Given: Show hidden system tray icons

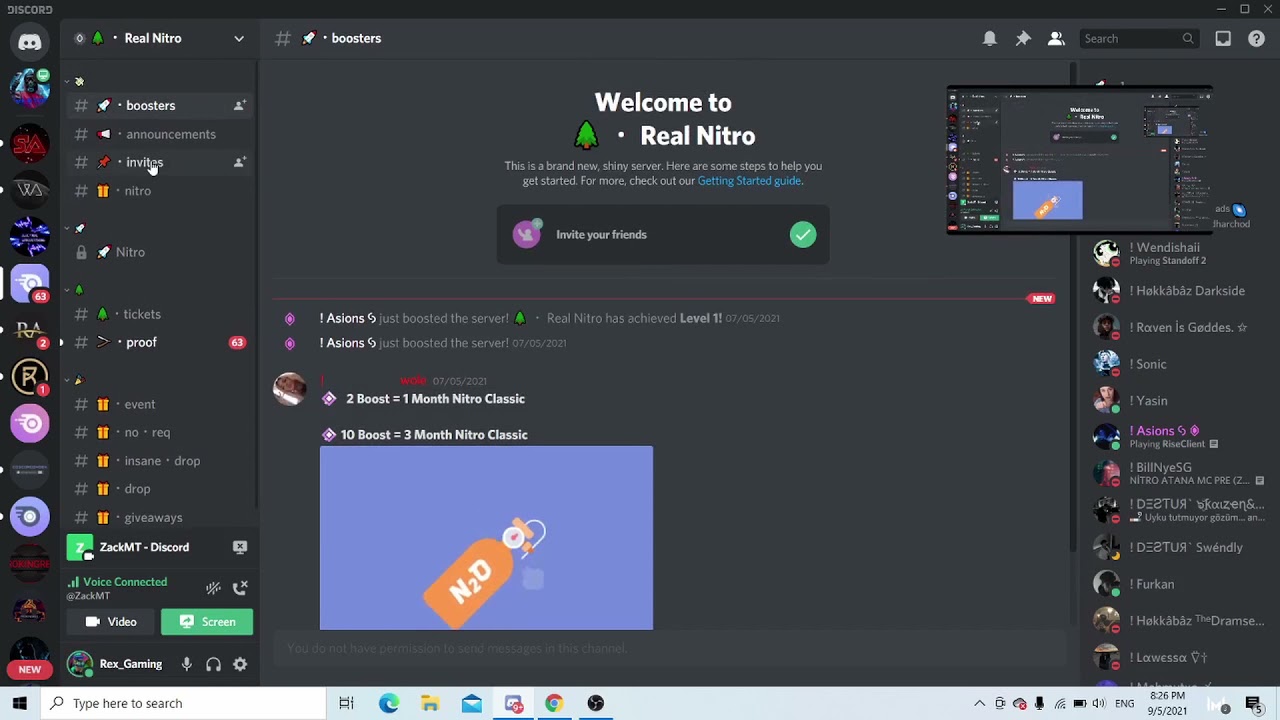Looking at the screenshot, I should [x=979, y=703].
